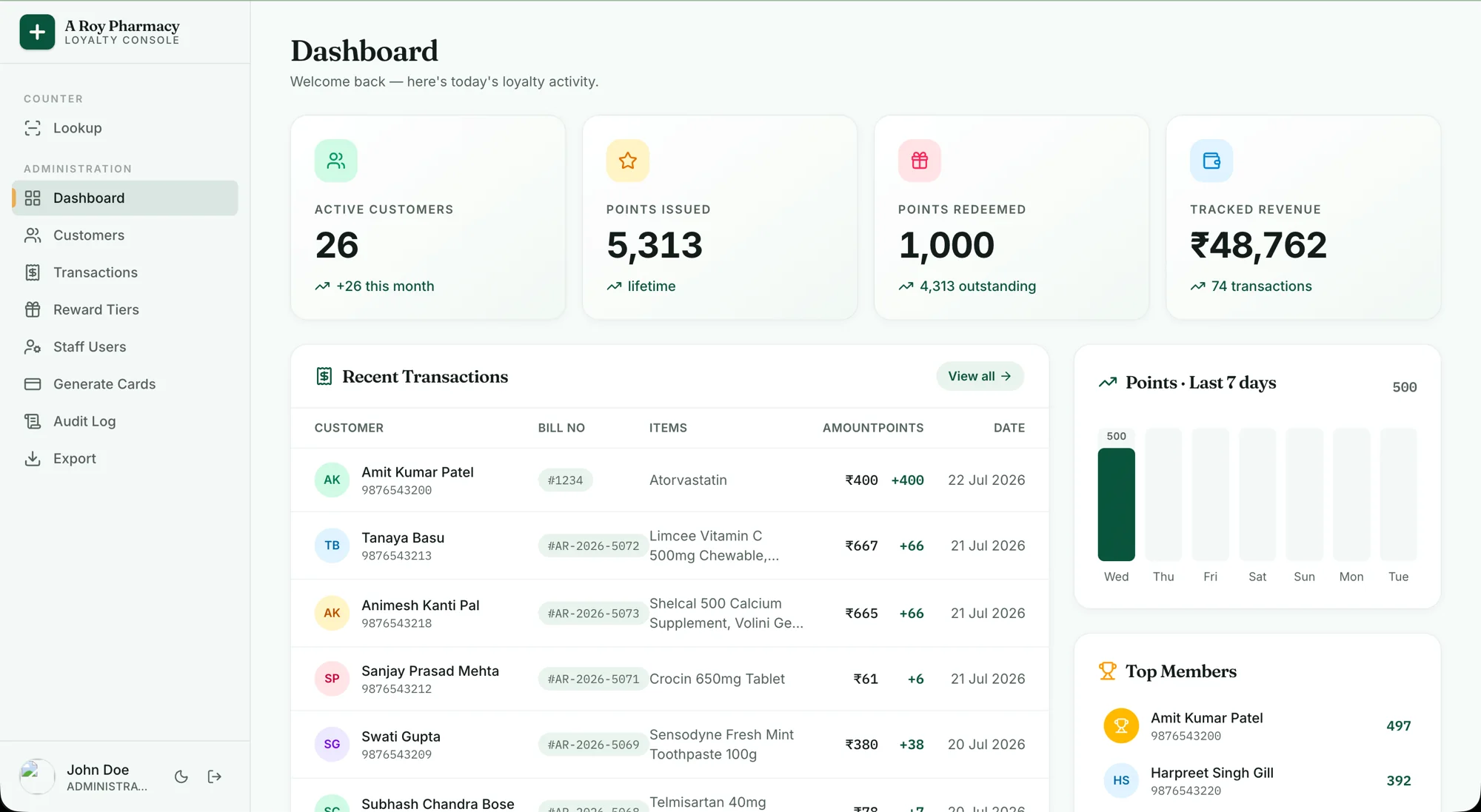
Task: Open Transactions from the sidebar
Action: click(124, 272)
